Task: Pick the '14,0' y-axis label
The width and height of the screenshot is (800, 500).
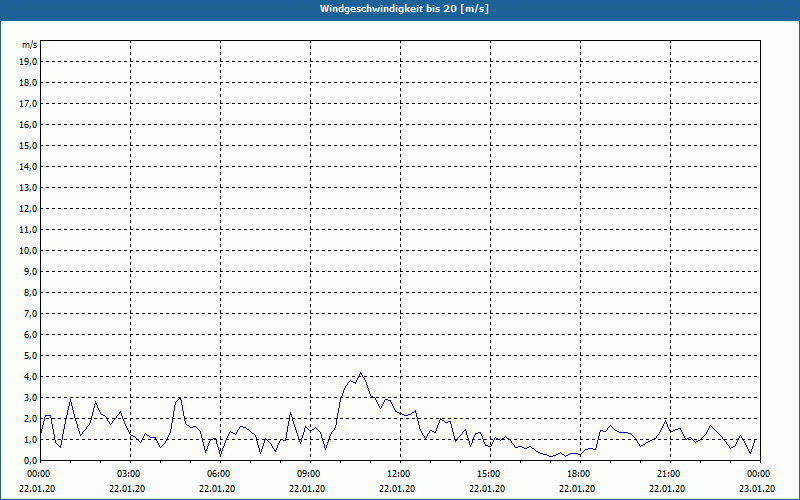Action: [29, 166]
